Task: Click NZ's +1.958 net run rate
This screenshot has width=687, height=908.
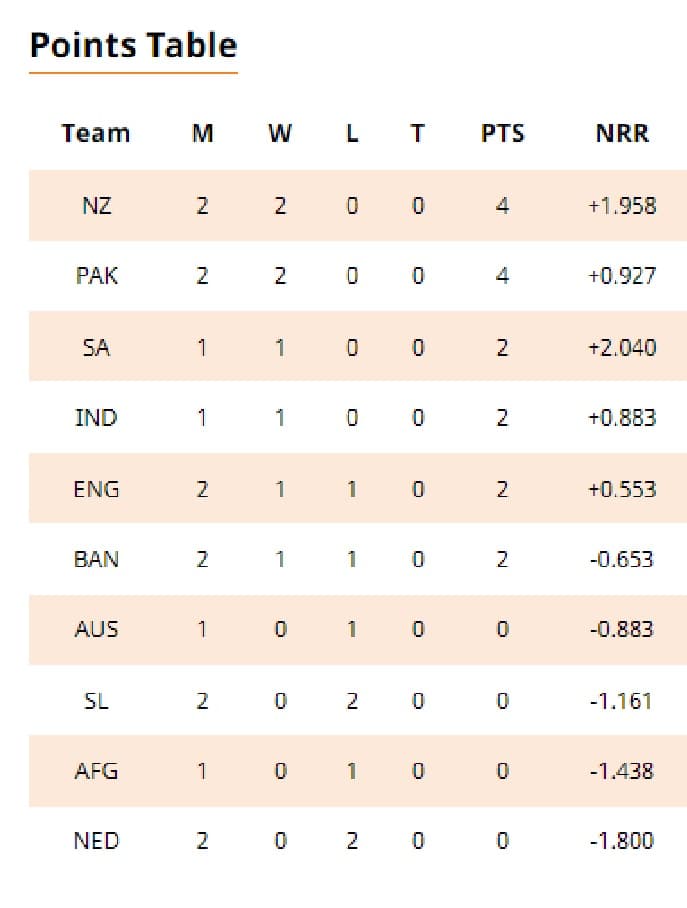Action: point(622,206)
